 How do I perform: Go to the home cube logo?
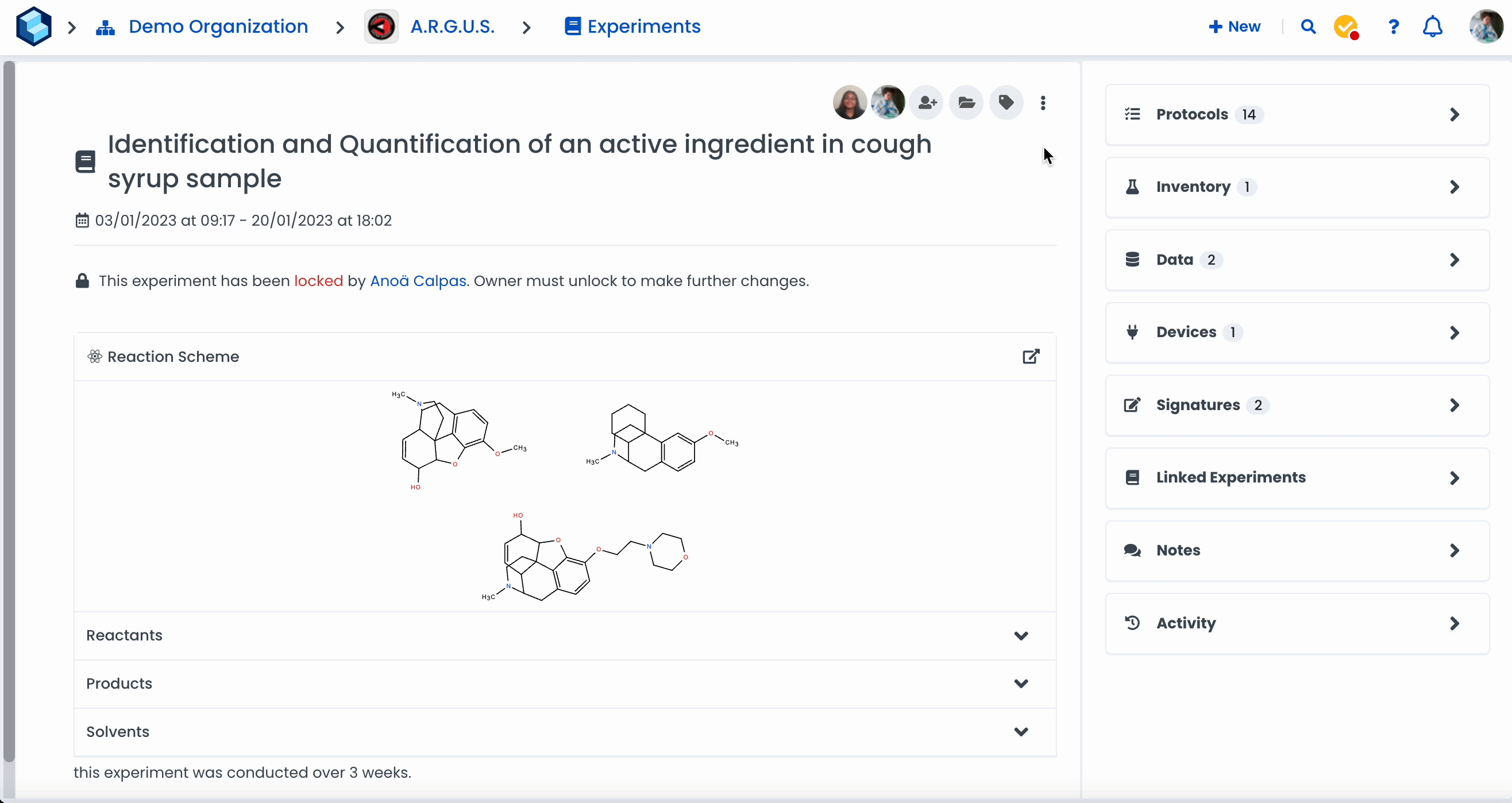[x=33, y=26]
